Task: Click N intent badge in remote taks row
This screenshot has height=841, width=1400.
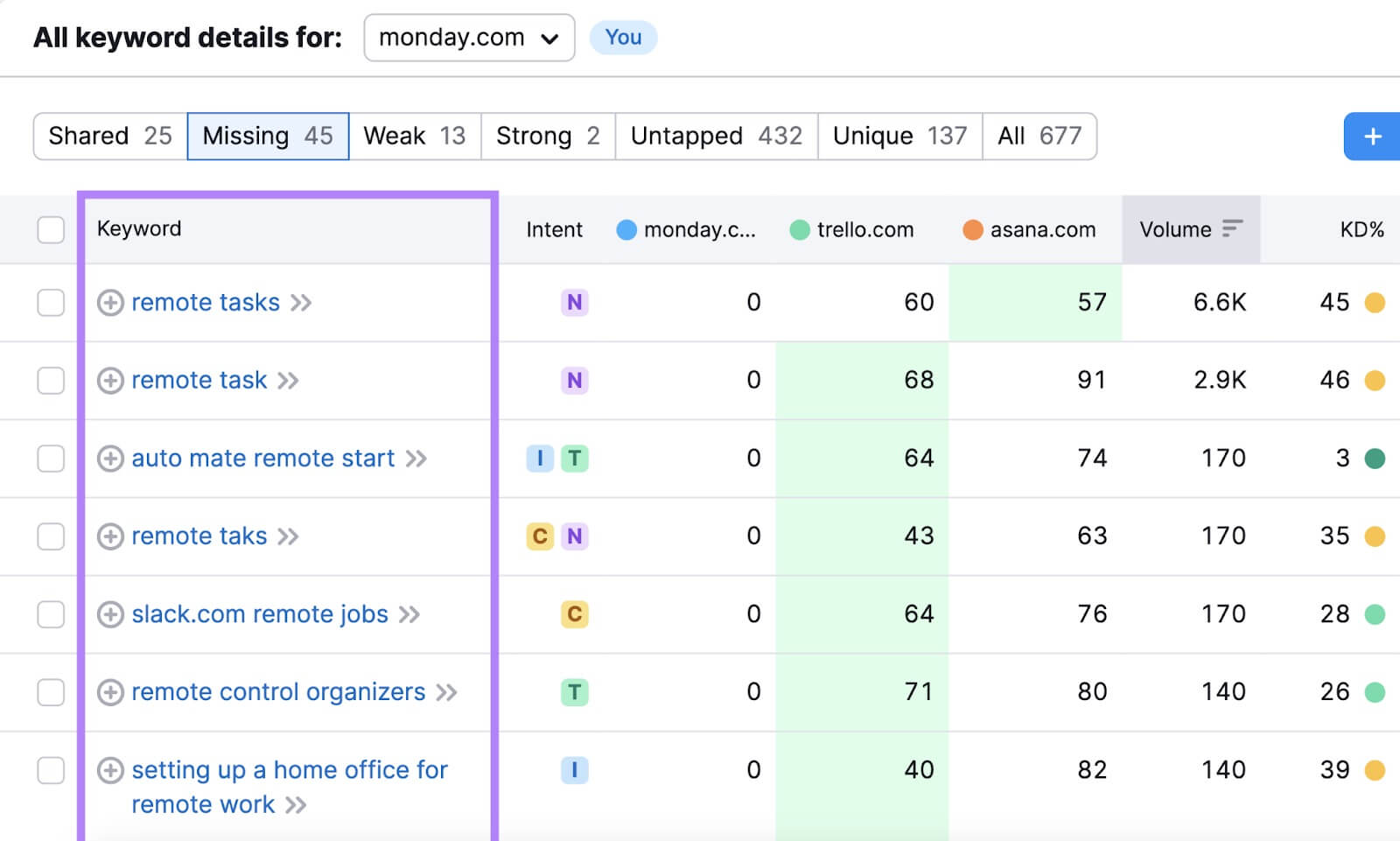Action: 574,536
